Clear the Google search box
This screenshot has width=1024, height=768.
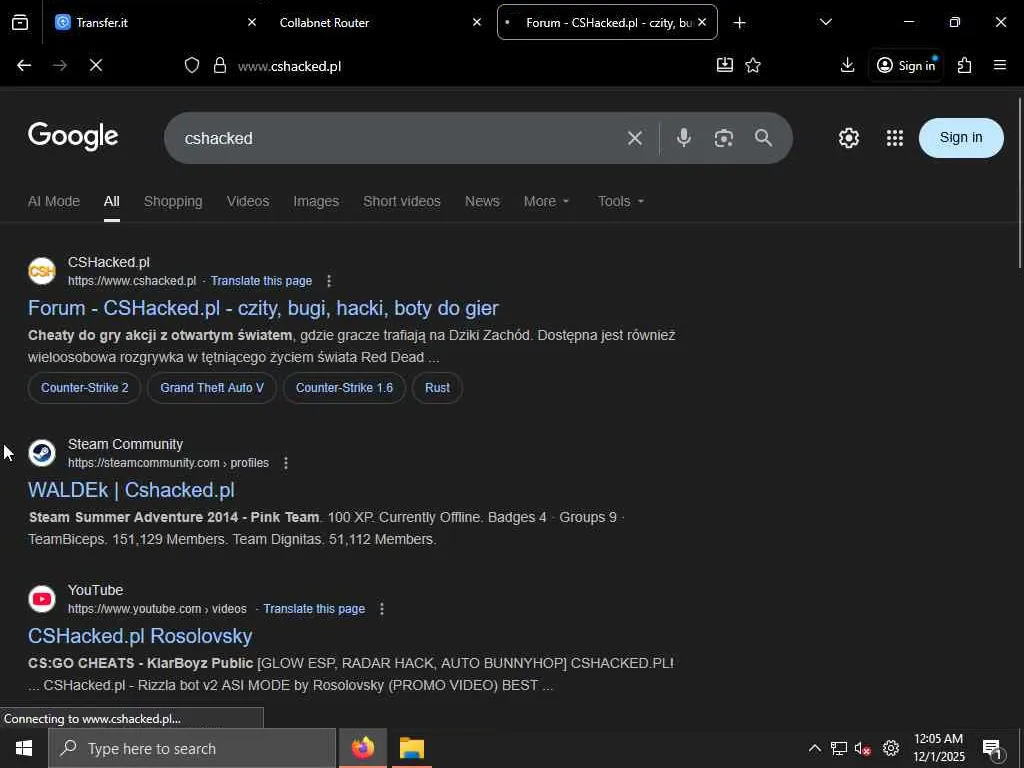click(635, 138)
